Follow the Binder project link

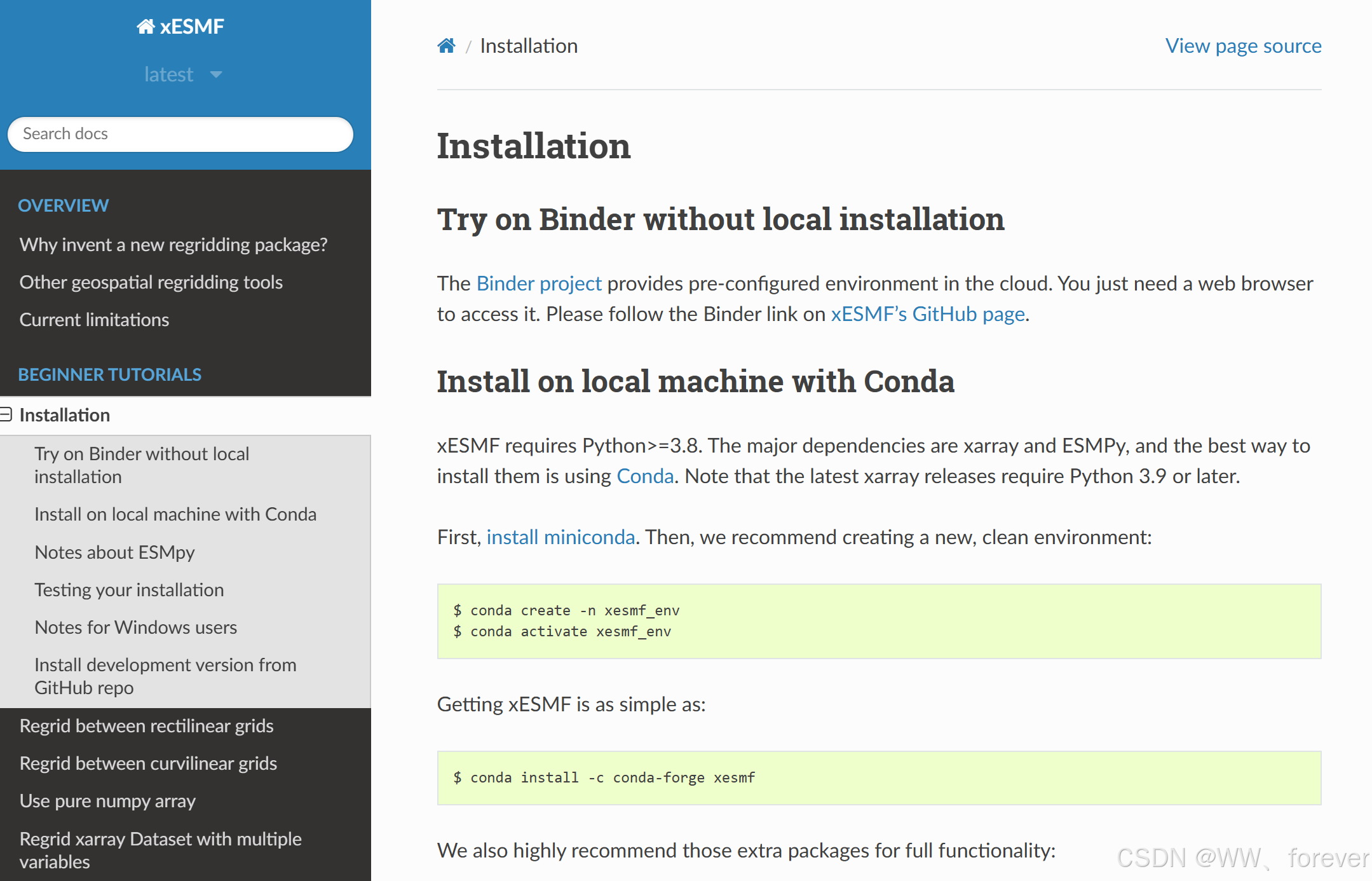pos(538,283)
